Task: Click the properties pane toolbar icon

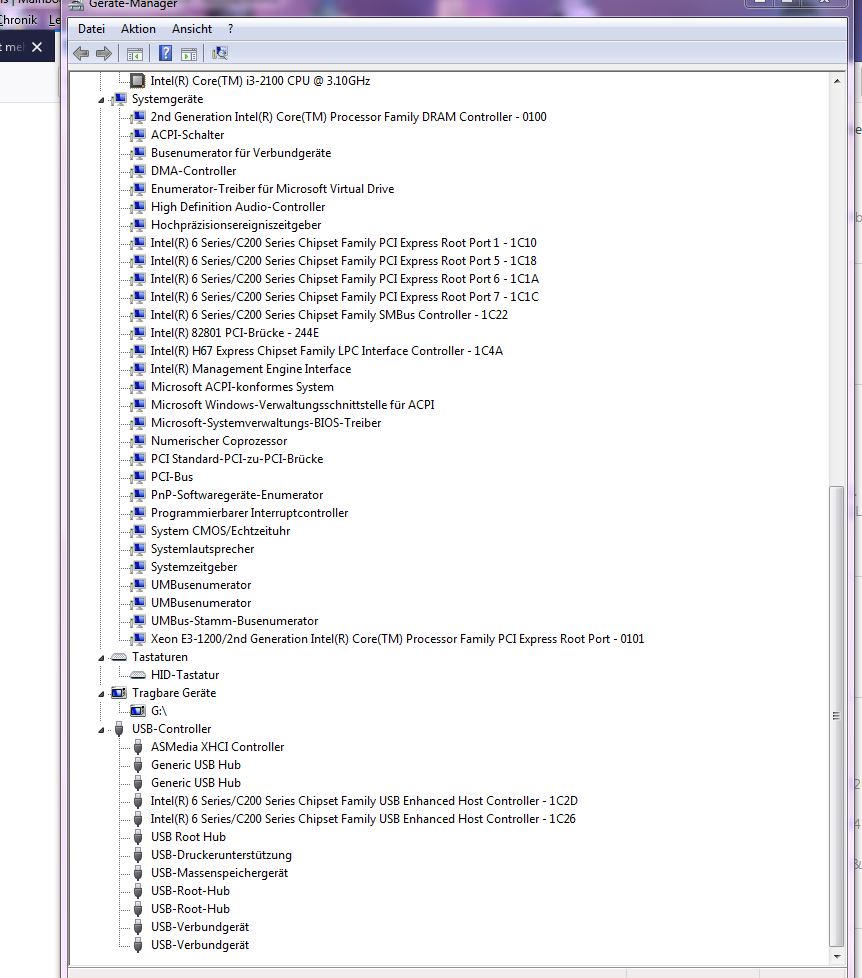Action: tap(188, 54)
